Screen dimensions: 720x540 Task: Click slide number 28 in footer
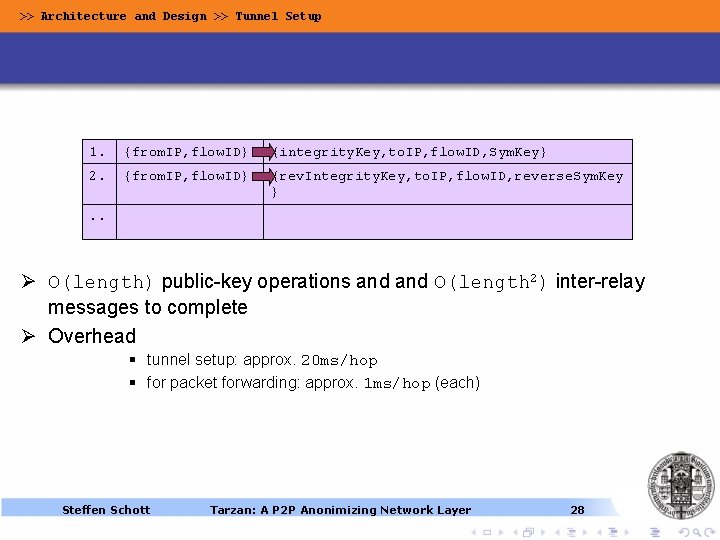click(577, 510)
